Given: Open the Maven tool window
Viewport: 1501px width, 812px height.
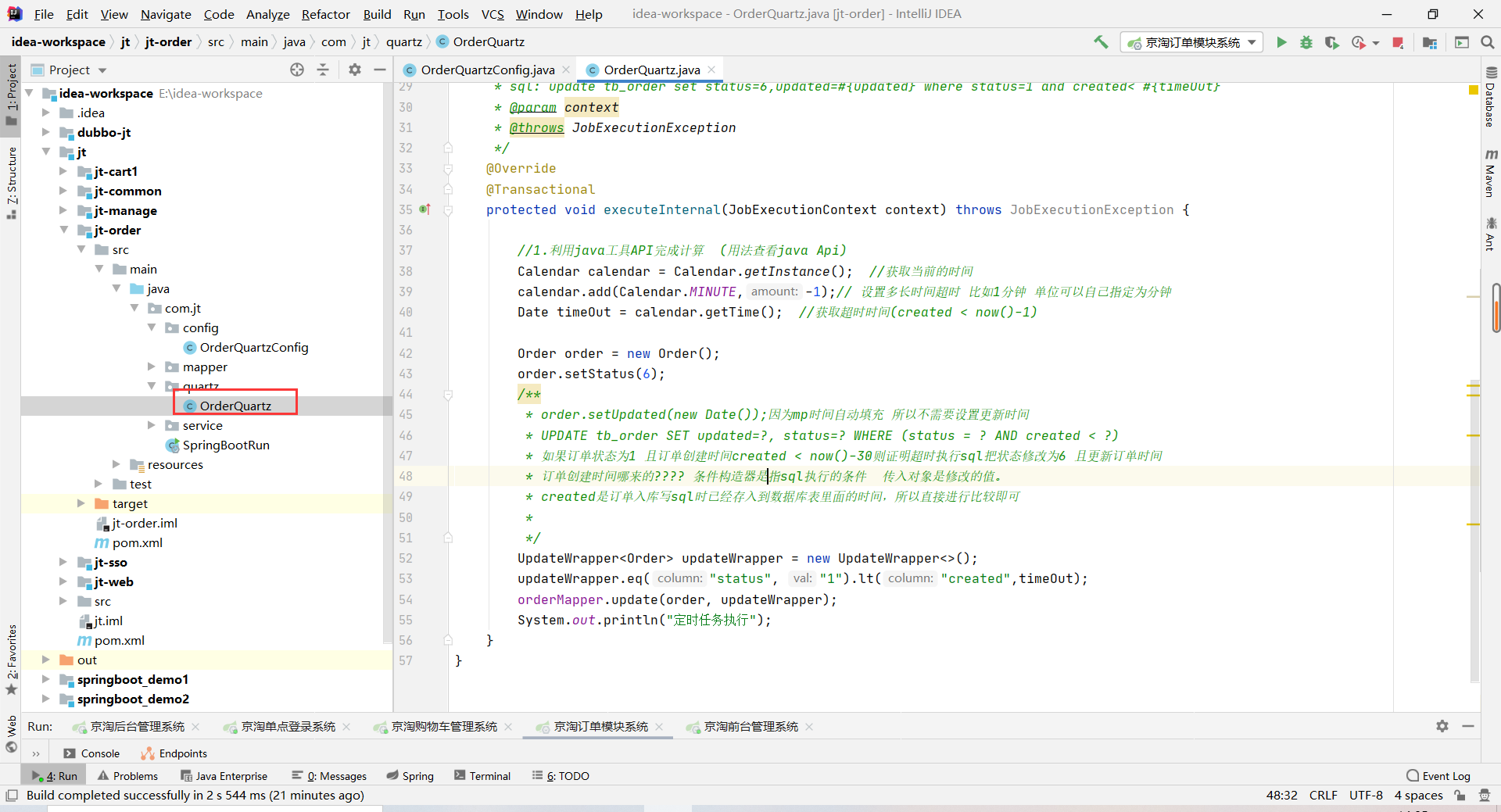Looking at the screenshot, I should pos(1490,173).
